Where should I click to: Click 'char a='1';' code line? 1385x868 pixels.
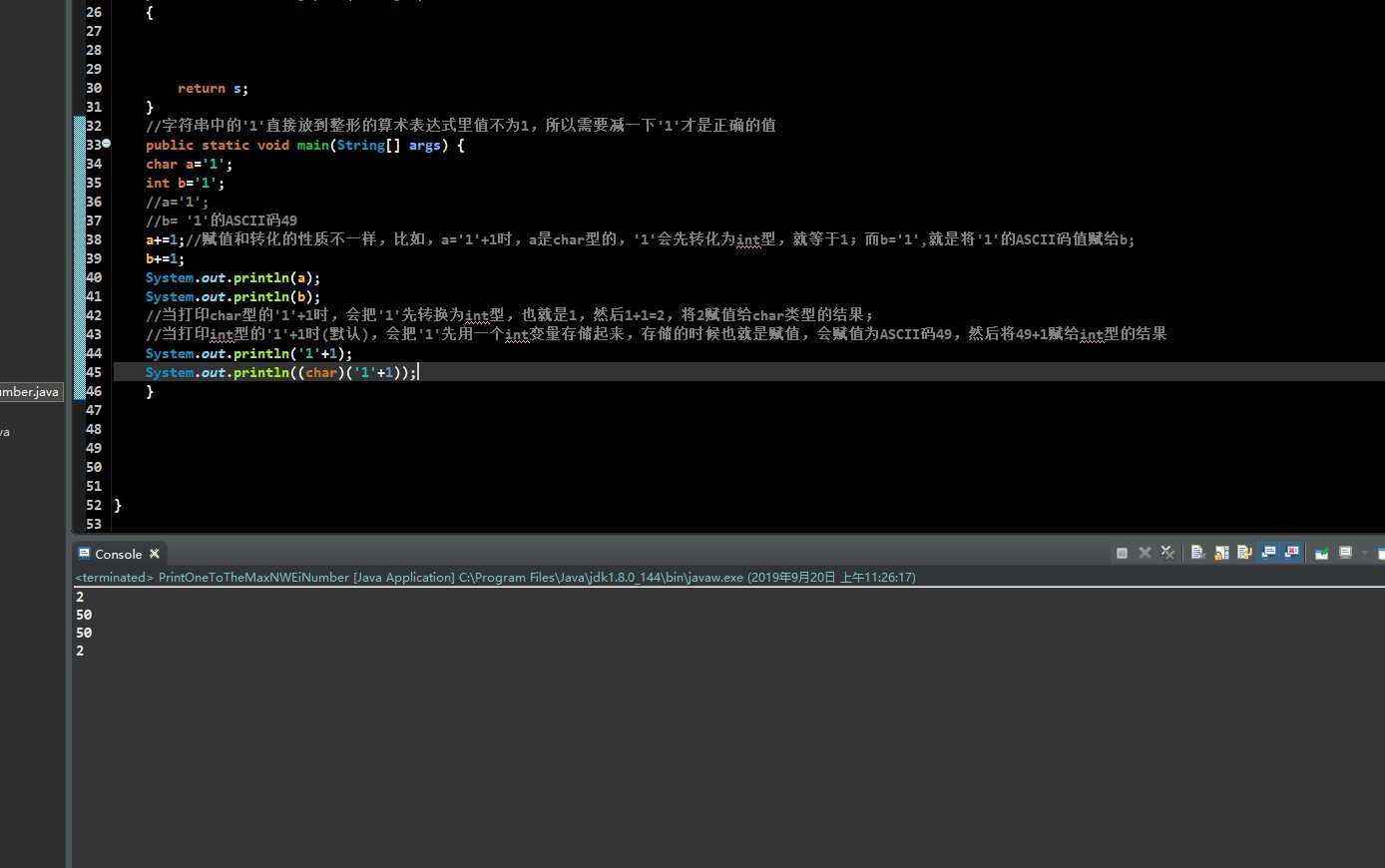[189, 164]
